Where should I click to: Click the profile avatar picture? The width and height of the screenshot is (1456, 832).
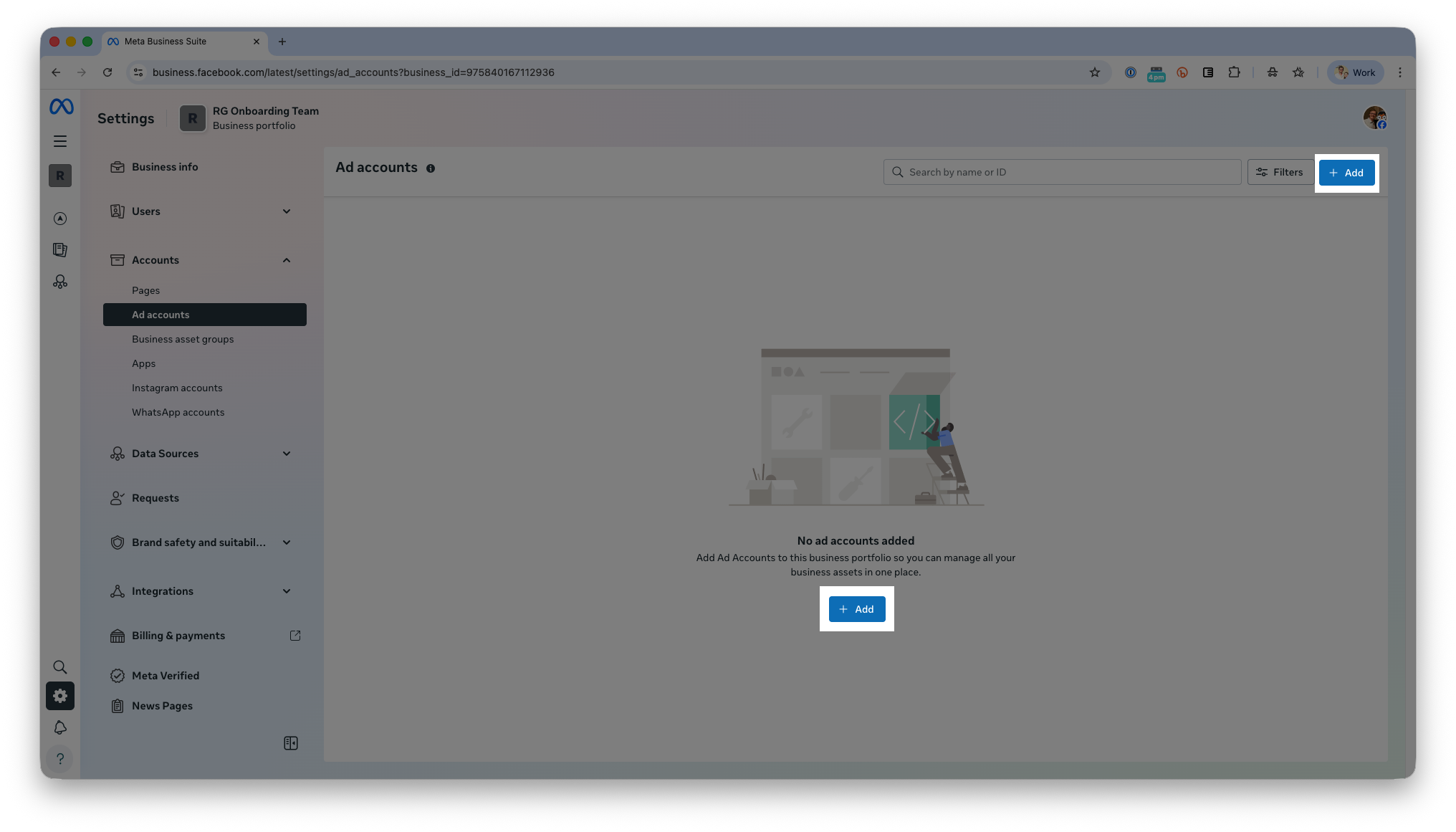pyautogui.click(x=1374, y=118)
